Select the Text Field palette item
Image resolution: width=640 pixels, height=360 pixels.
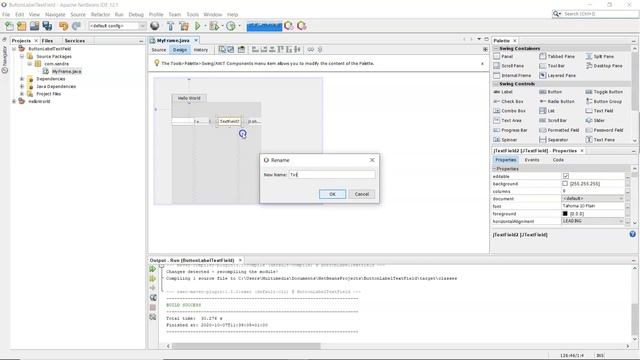[600, 111]
